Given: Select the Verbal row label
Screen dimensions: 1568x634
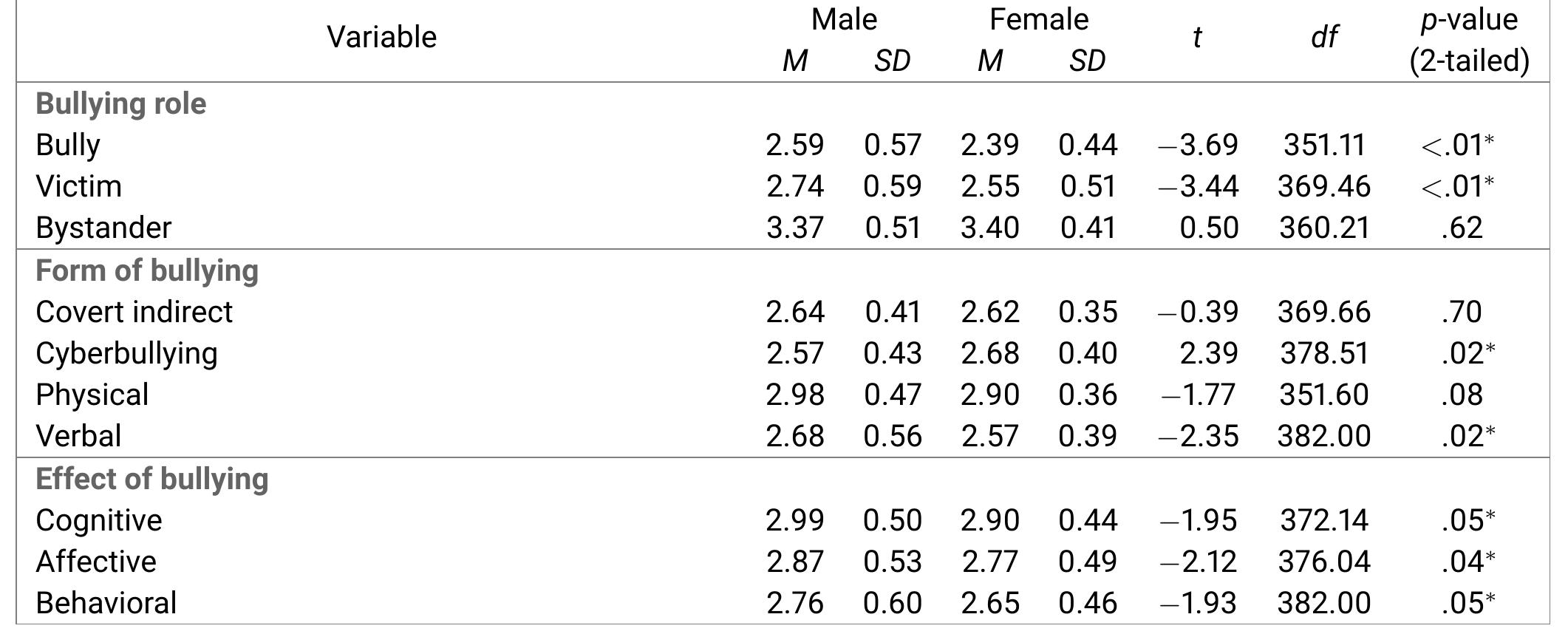Looking at the screenshot, I should [x=78, y=436].
